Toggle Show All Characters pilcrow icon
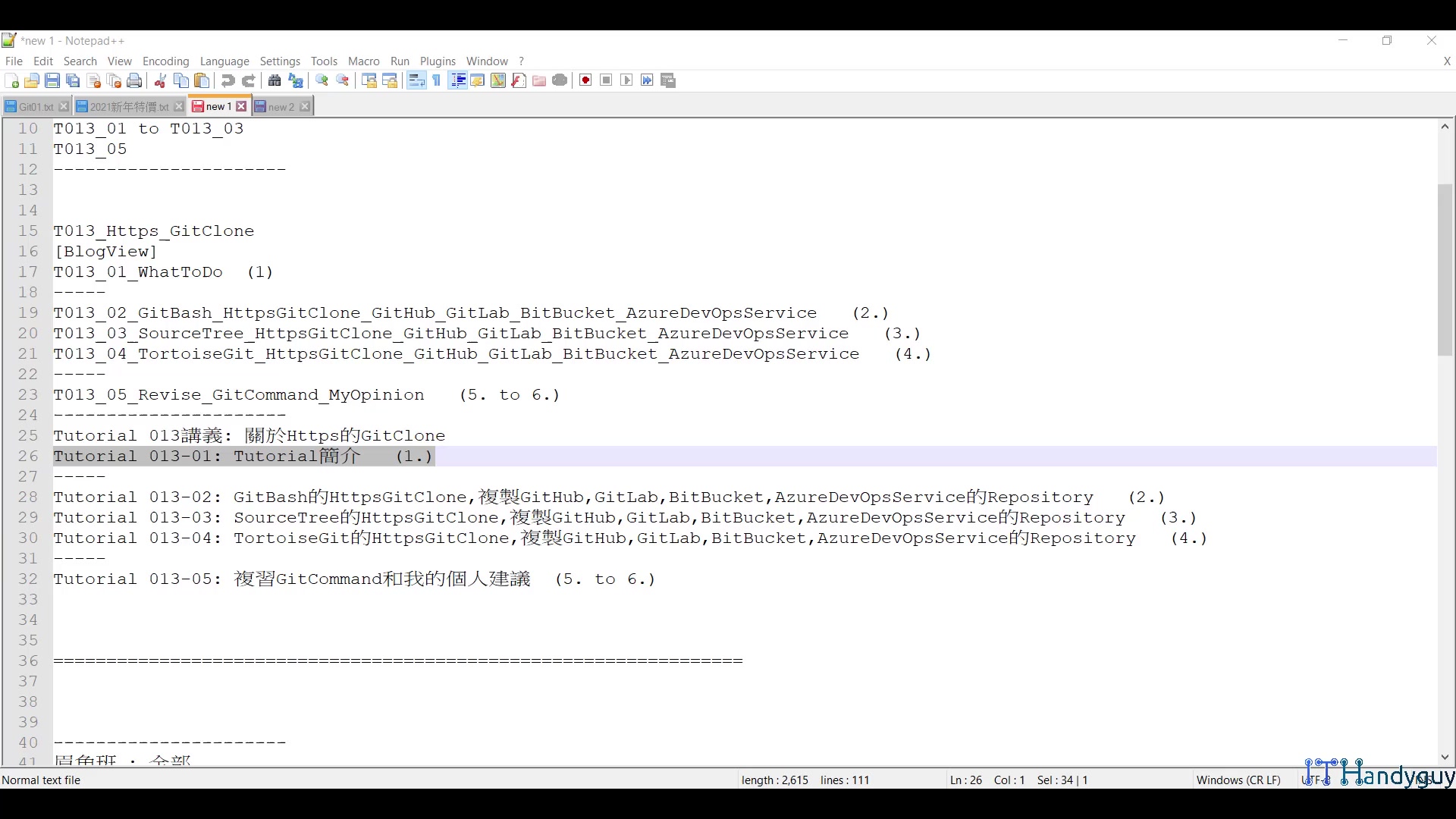Image resolution: width=1456 pixels, height=819 pixels. (x=437, y=81)
